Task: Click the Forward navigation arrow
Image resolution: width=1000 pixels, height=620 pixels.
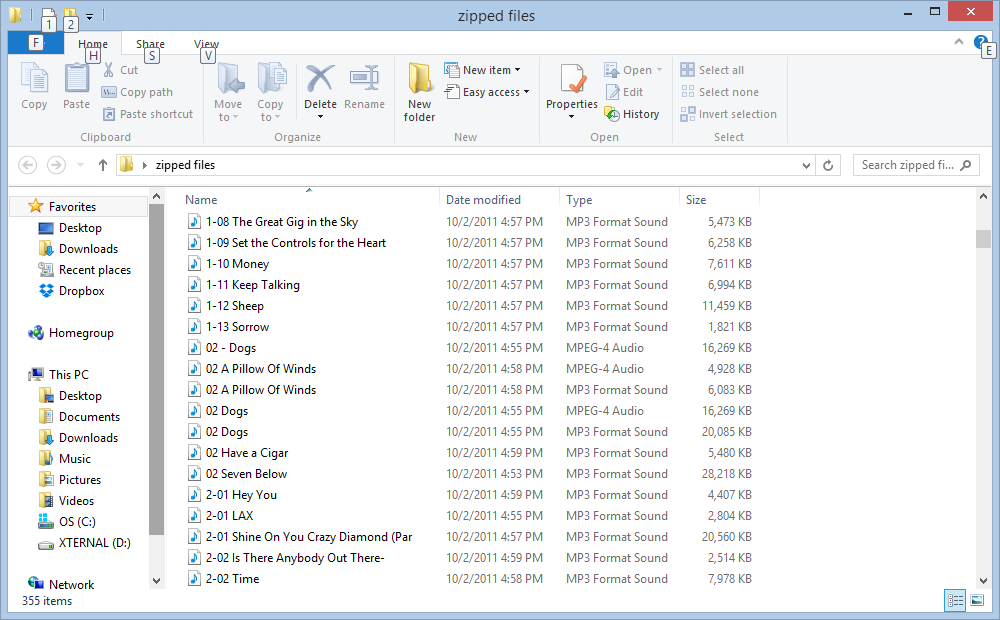Action: tap(56, 165)
